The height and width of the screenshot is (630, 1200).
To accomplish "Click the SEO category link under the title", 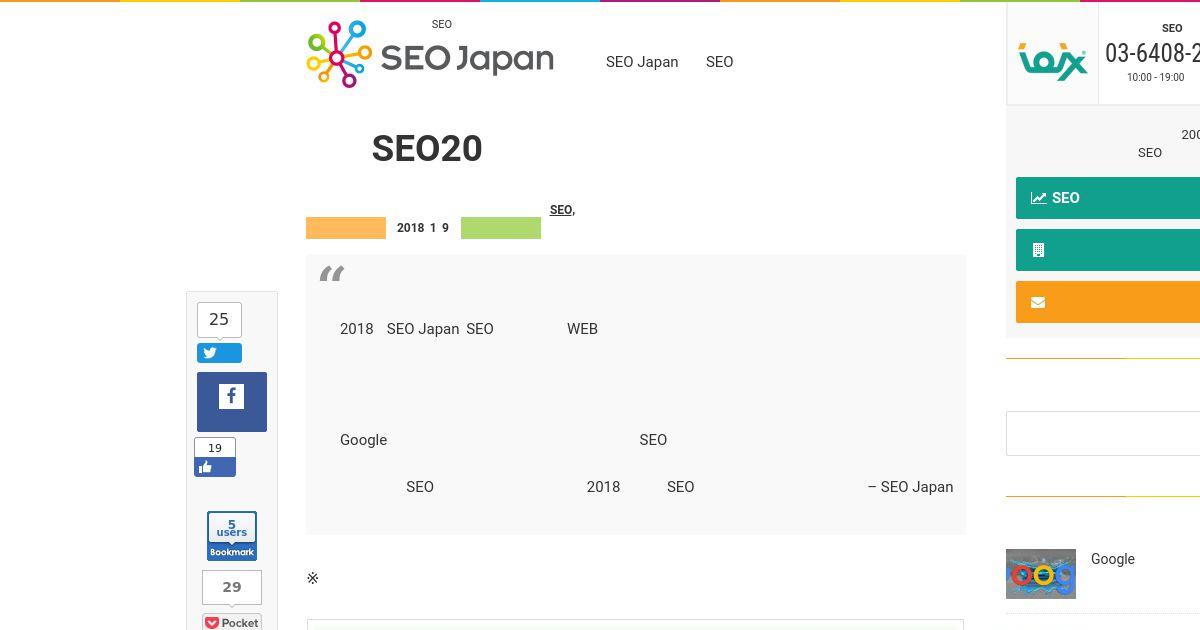I will coord(560,210).
